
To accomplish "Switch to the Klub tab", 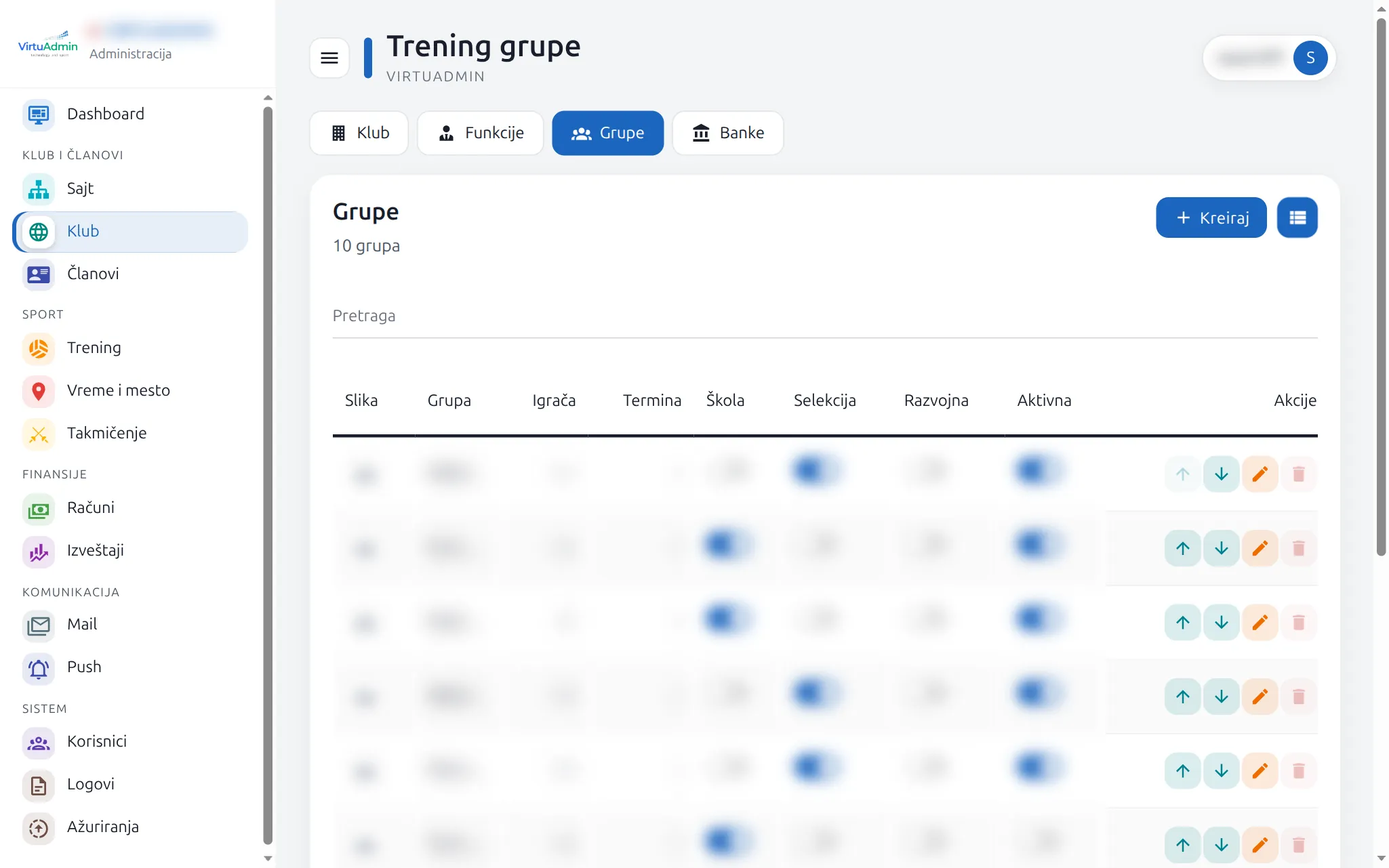I will click(359, 133).
